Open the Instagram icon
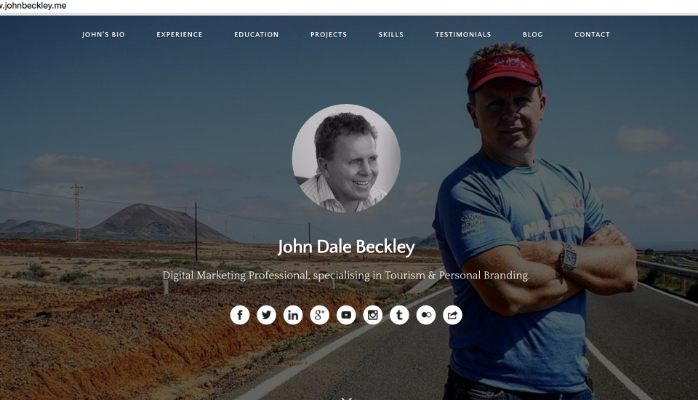This screenshot has height=400, width=698. click(373, 315)
